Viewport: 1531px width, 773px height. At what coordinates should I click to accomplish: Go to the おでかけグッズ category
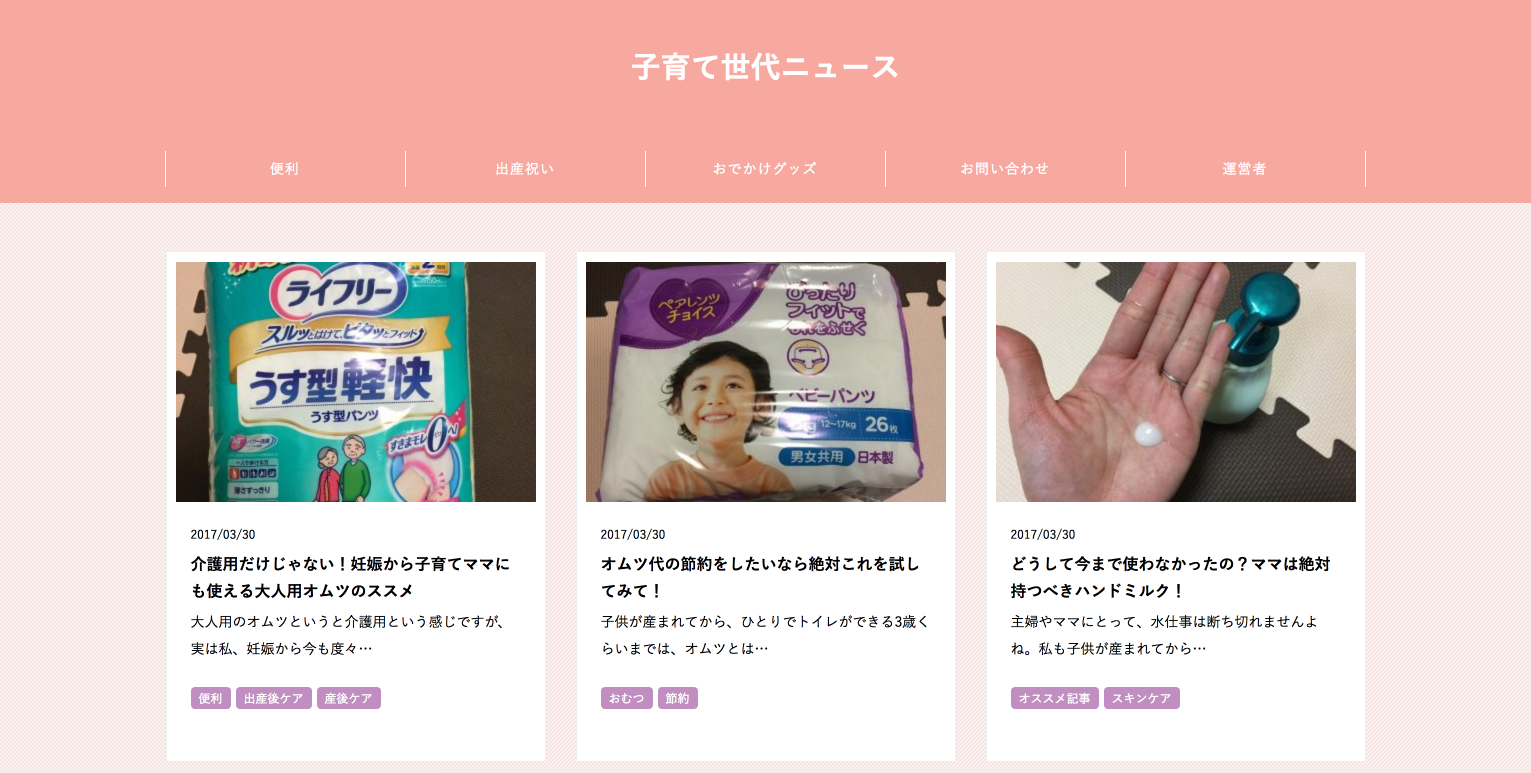[765, 169]
